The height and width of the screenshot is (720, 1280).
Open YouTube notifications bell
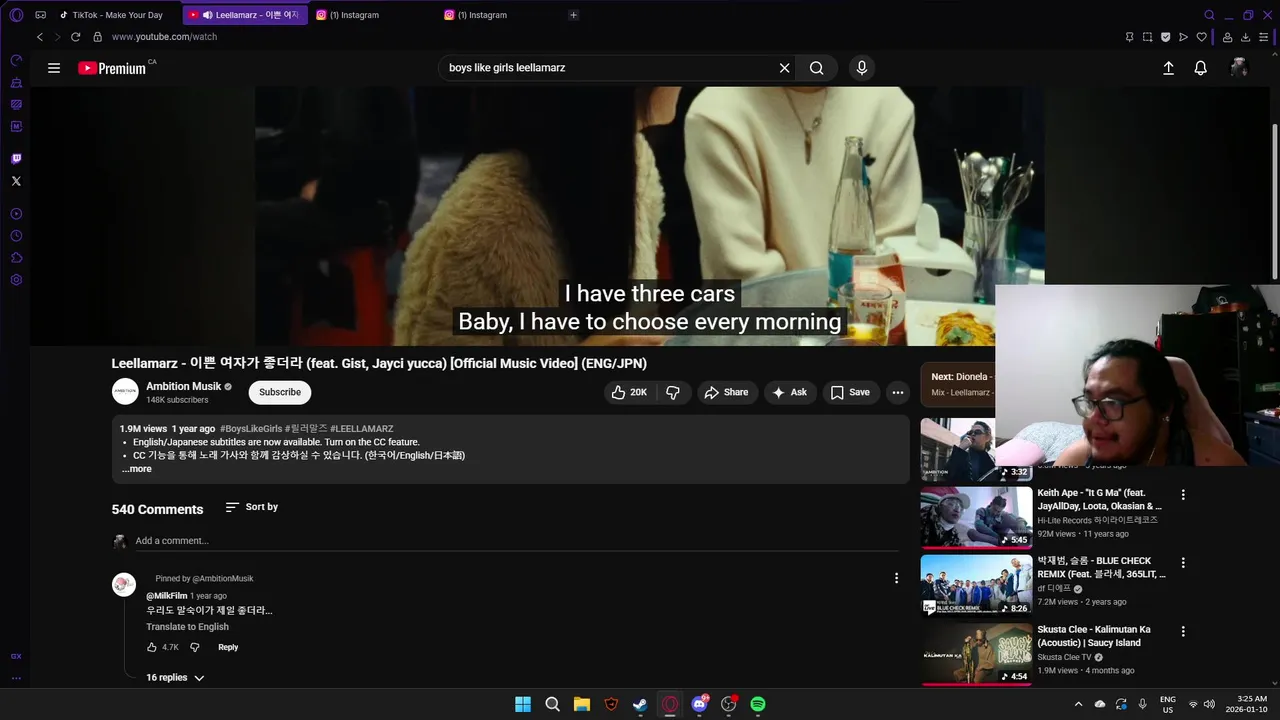pyautogui.click(x=1200, y=68)
